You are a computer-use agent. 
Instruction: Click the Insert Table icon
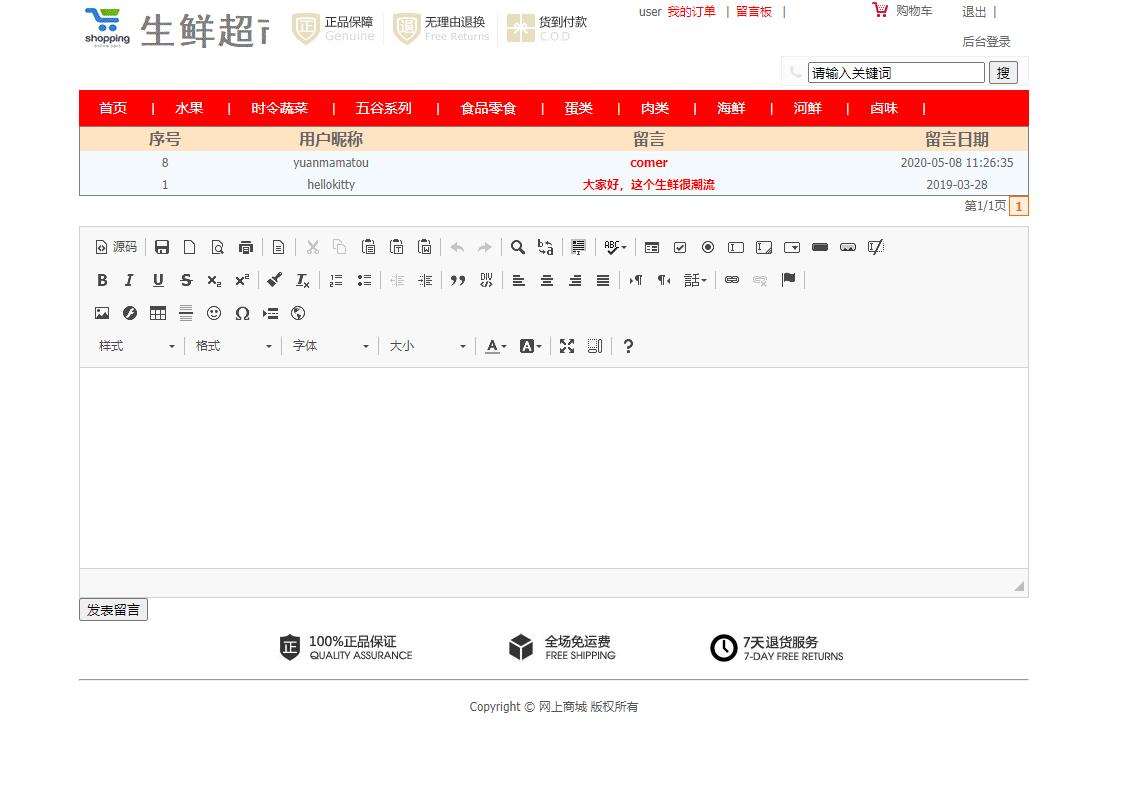coord(158,313)
